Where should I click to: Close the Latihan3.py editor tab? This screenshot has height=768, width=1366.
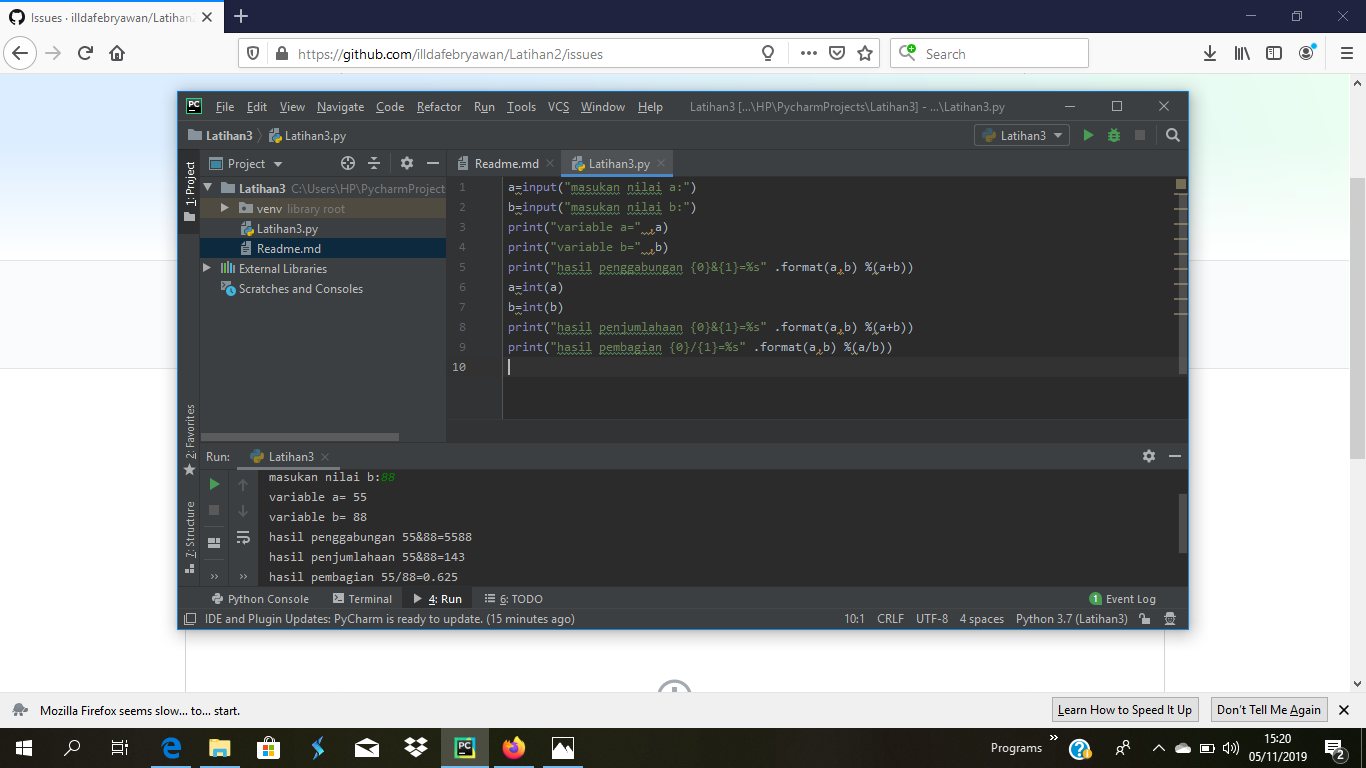point(661,163)
